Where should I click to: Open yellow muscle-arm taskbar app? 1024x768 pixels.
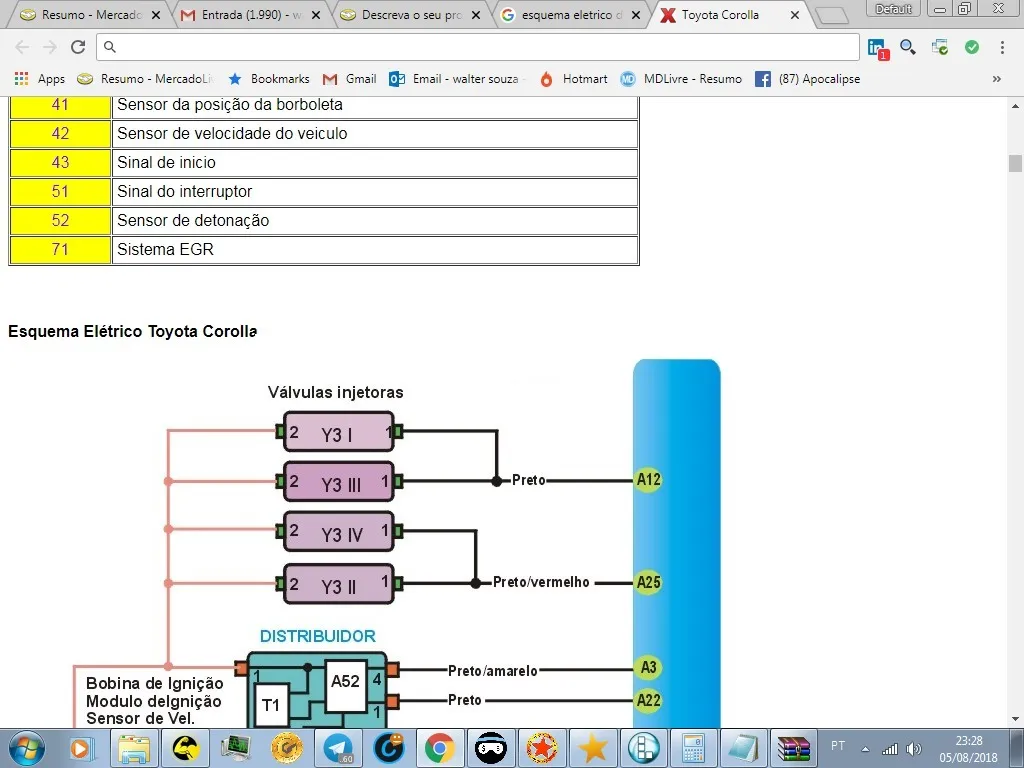(185, 748)
